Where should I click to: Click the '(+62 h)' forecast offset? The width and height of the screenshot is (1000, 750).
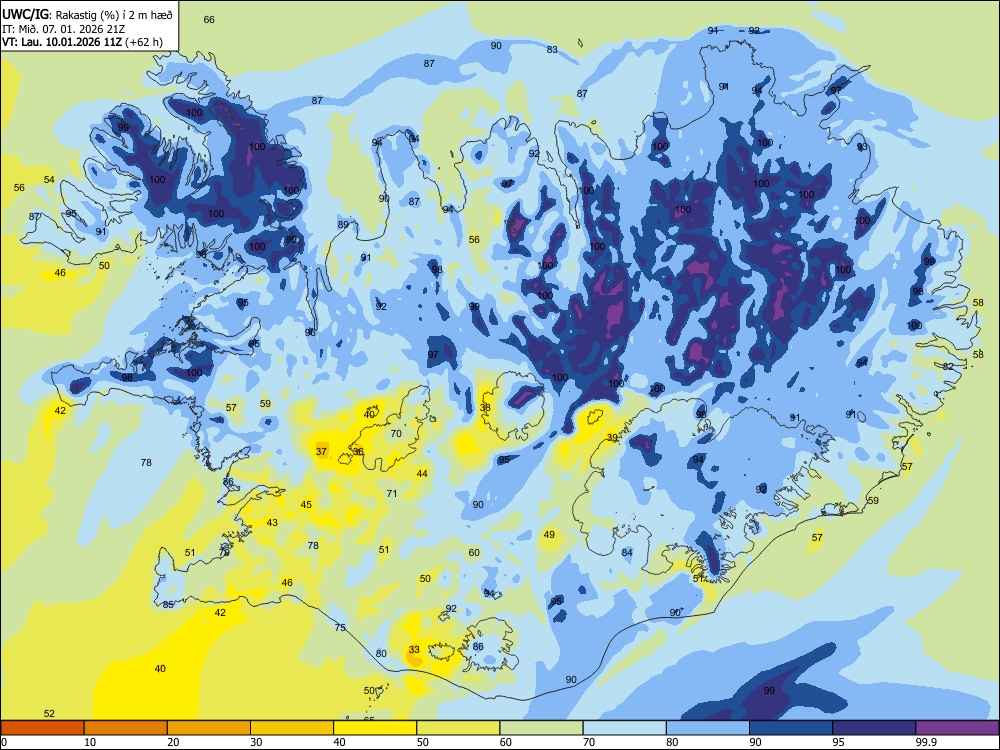[144, 42]
